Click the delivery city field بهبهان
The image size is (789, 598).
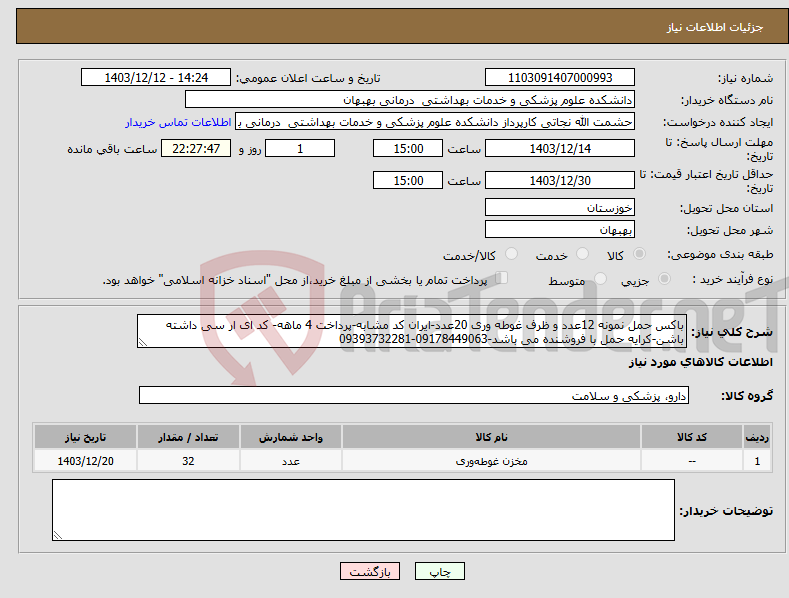point(560,230)
